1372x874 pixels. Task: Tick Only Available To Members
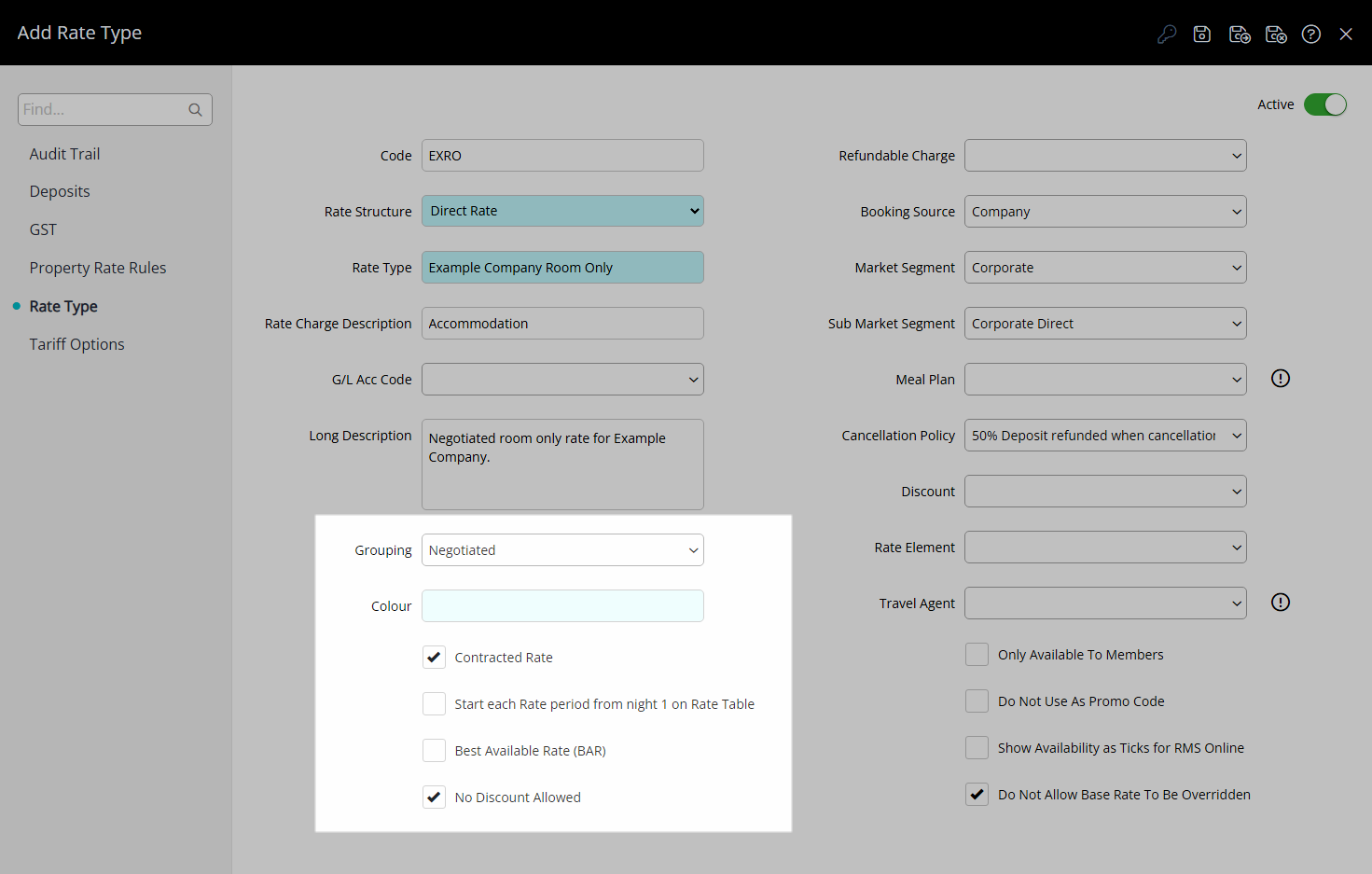click(x=977, y=655)
